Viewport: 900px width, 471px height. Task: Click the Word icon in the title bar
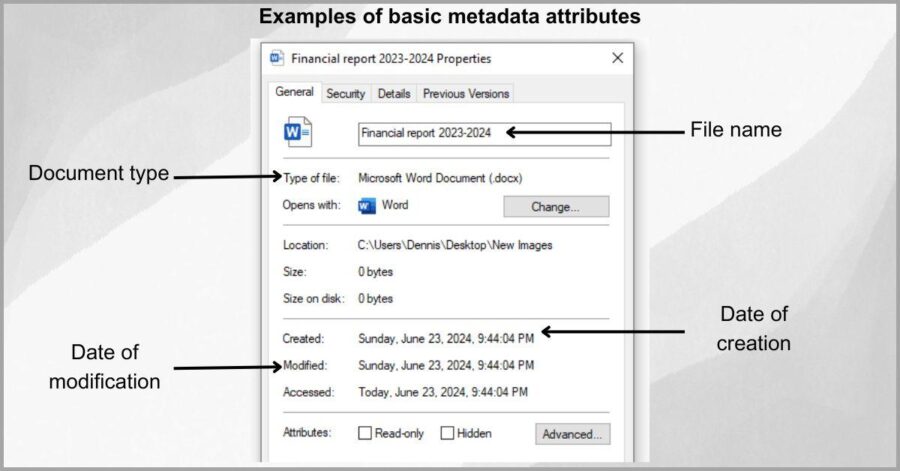[277, 59]
